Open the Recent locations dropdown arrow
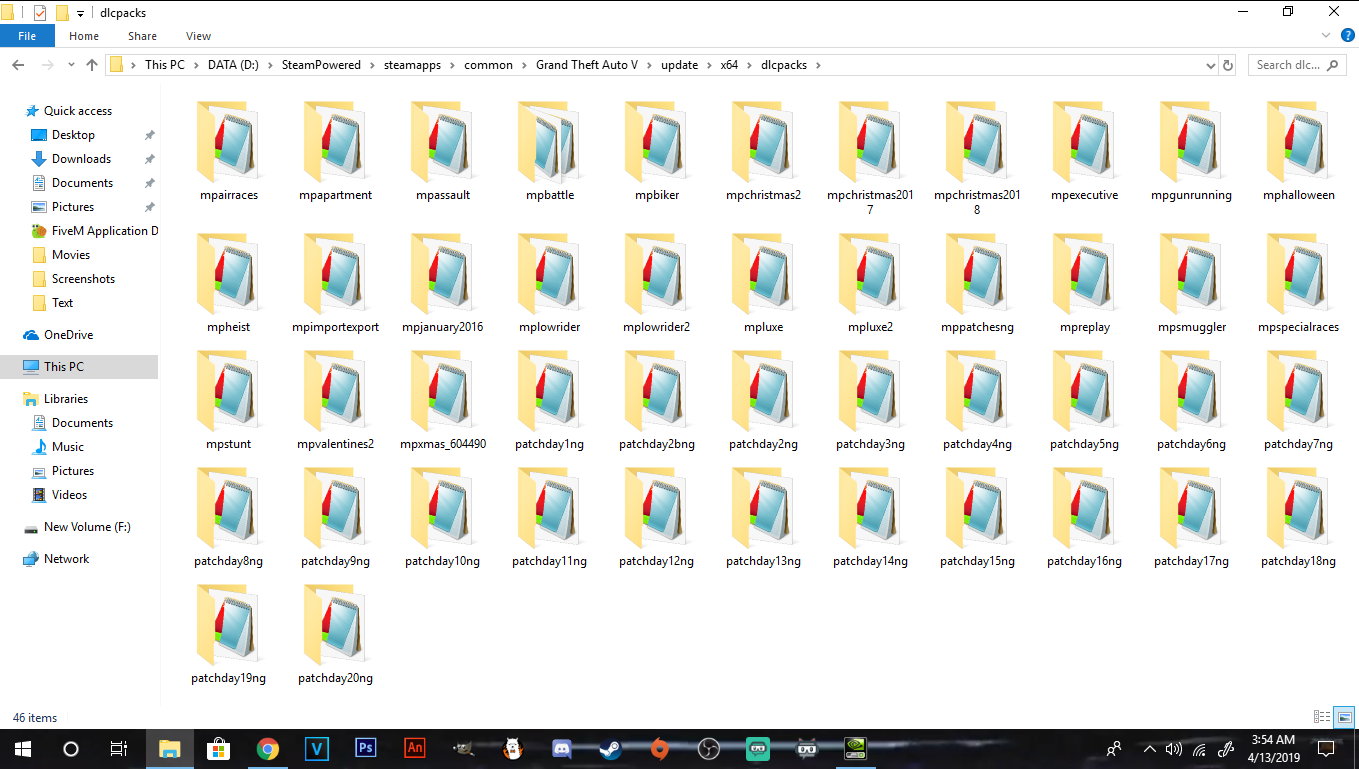This screenshot has width=1359, height=769. pyautogui.click(x=70, y=65)
